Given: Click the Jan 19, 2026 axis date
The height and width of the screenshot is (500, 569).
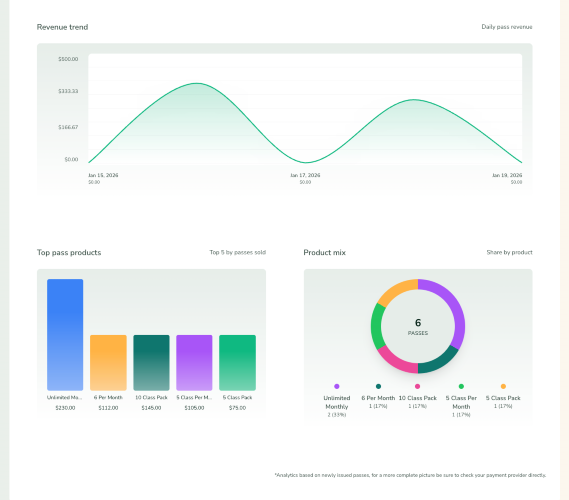Looking at the screenshot, I should [507, 175].
